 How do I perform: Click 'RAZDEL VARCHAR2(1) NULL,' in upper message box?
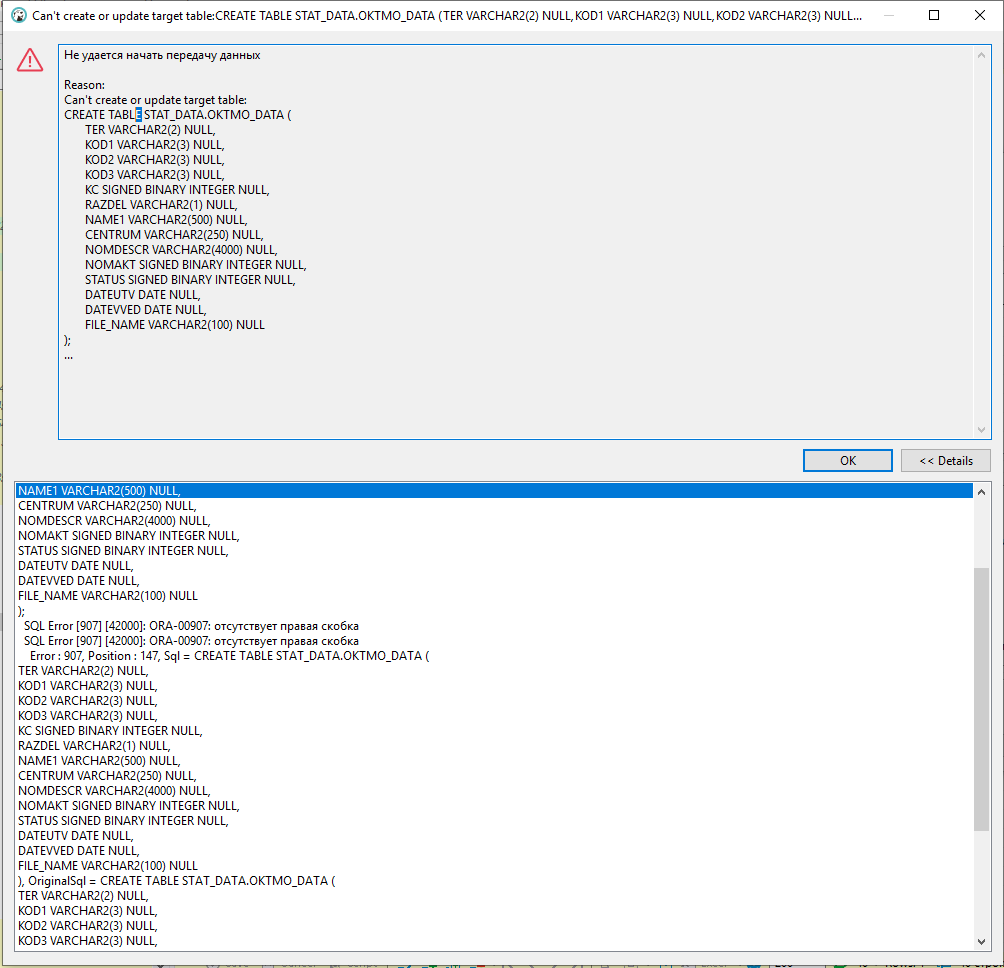[x=161, y=205]
